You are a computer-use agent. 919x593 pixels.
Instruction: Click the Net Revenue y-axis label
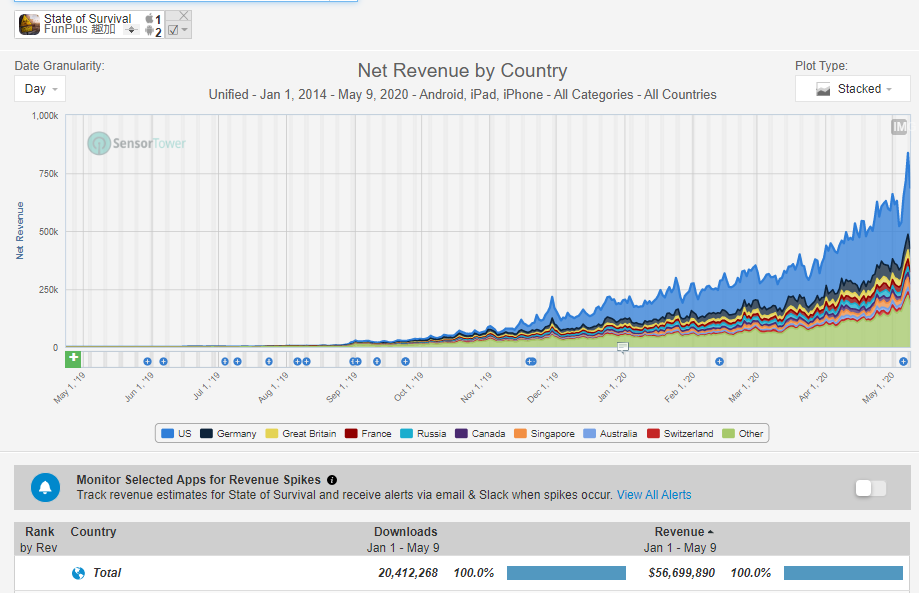(20, 231)
